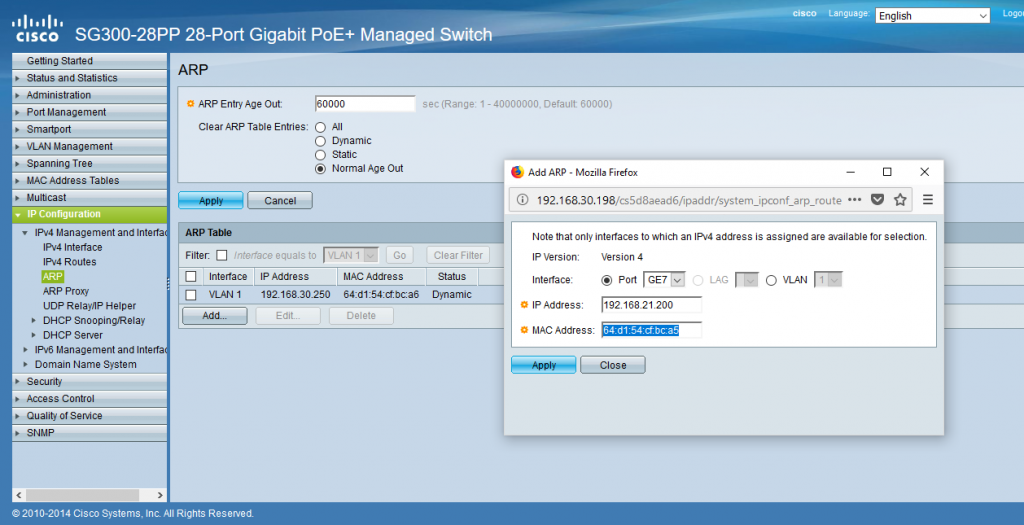Select the ARP tree item
Image resolution: width=1024 pixels, height=525 pixels.
(x=52, y=277)
